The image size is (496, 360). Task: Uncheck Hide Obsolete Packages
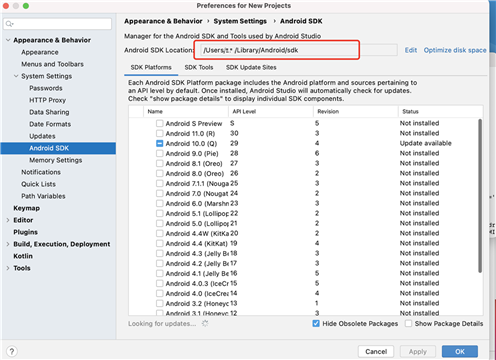(316, 323)
